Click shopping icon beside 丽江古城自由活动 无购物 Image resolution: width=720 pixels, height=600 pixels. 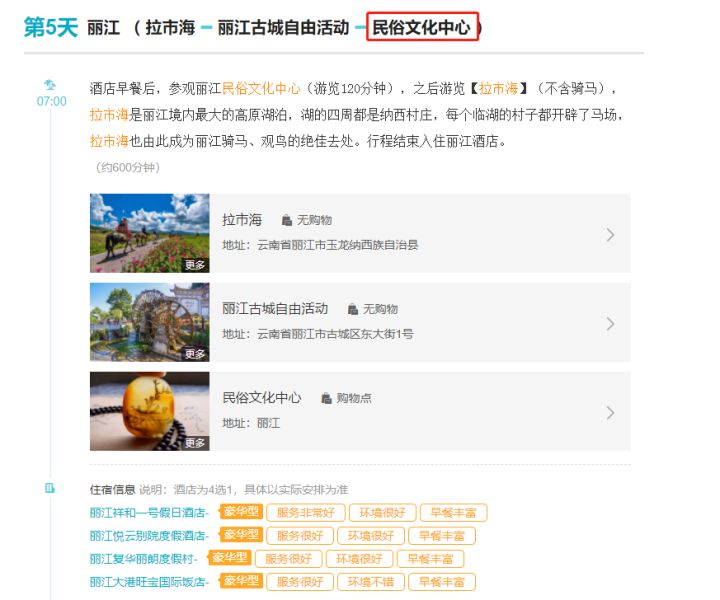click(352, 309)
